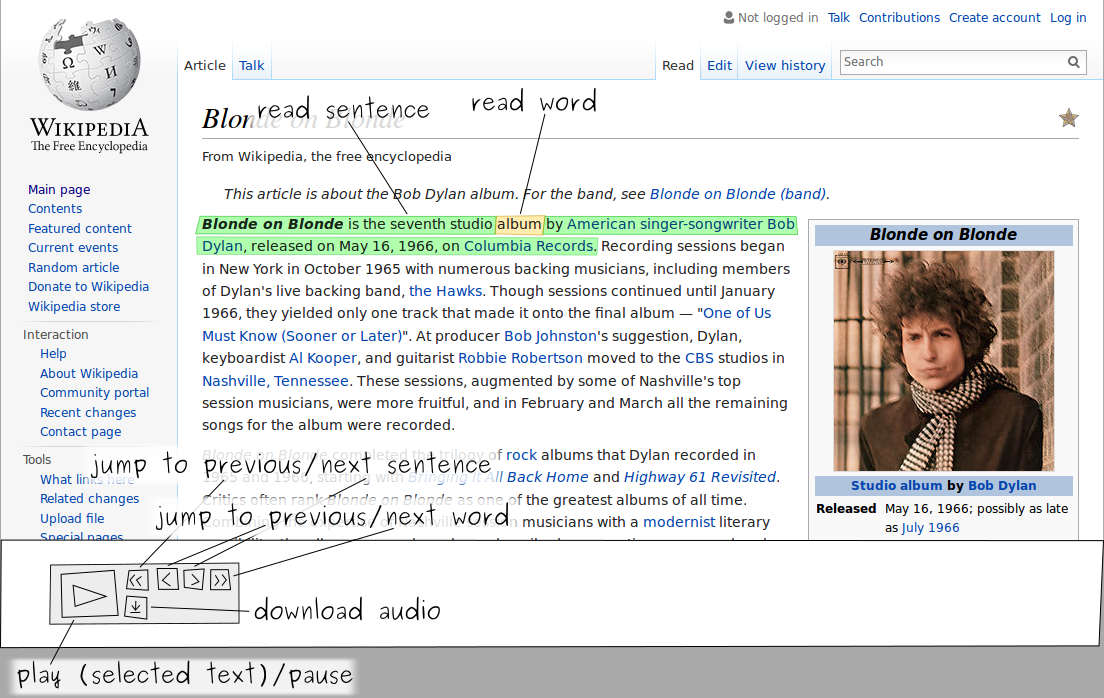Viewport: 1104px width, 698px height.
Task: Open Bob Johnston link
Action: pyautogui.click(x=550, y=336)
